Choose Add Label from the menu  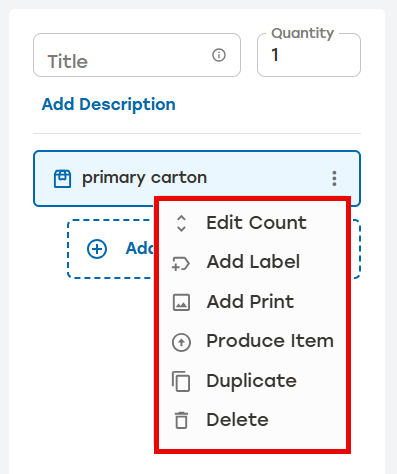click(252, 262)
